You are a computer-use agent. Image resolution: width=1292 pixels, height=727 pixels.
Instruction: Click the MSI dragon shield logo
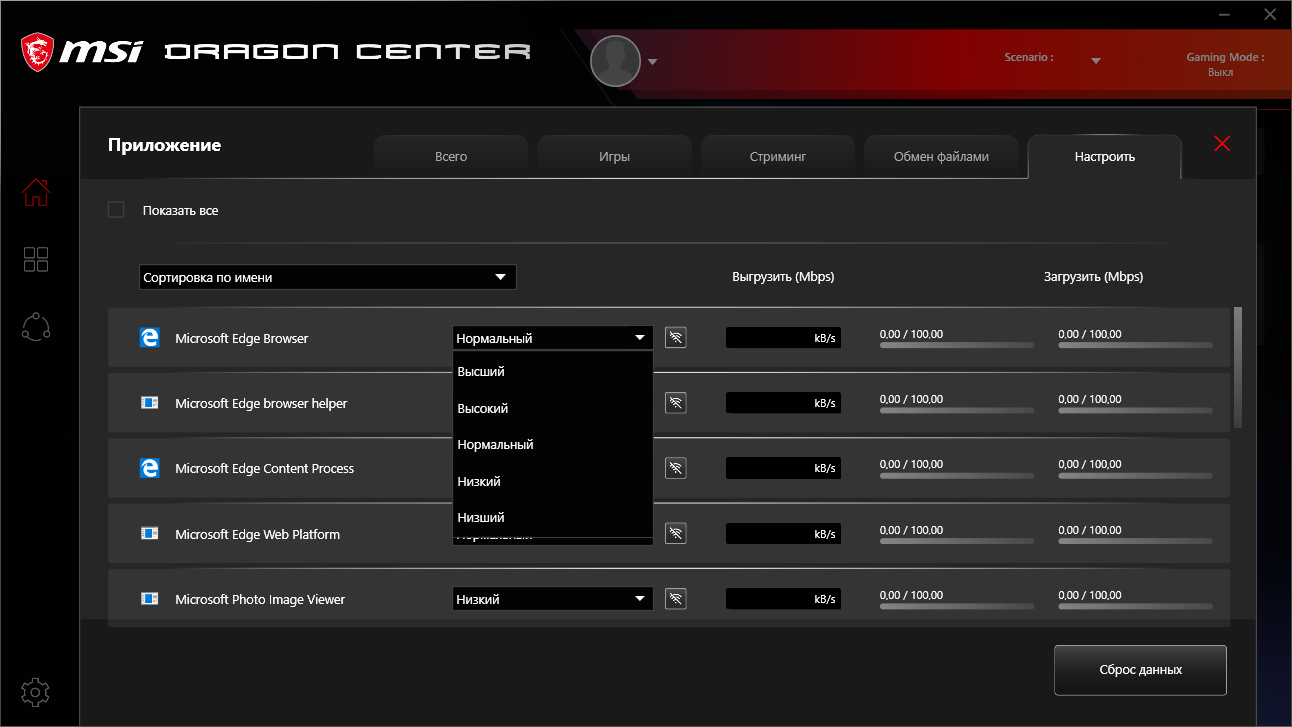pyautogui.click(x=38, y=52)
